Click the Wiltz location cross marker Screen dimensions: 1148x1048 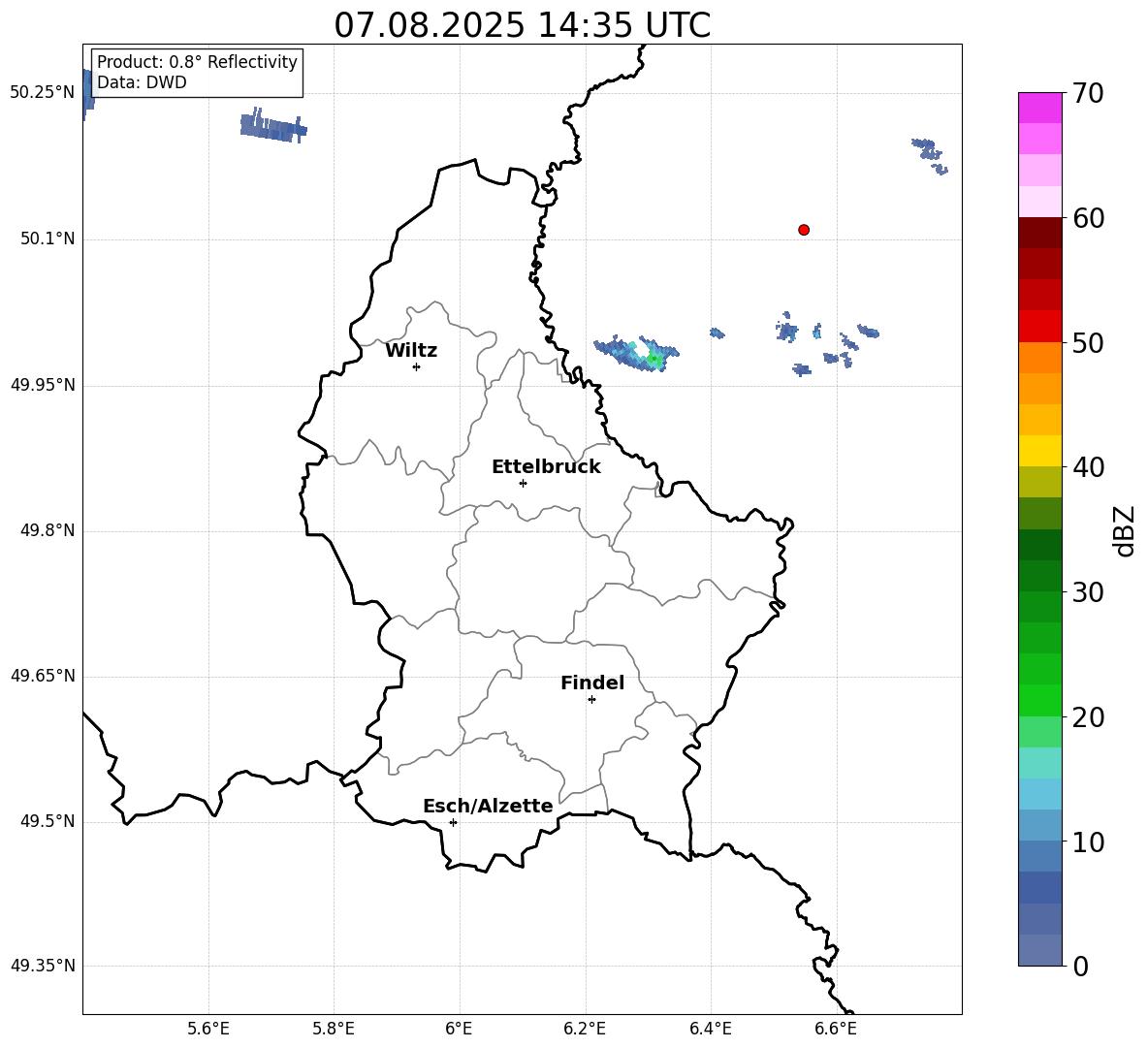pyautogui.click(x=417, y=366)
